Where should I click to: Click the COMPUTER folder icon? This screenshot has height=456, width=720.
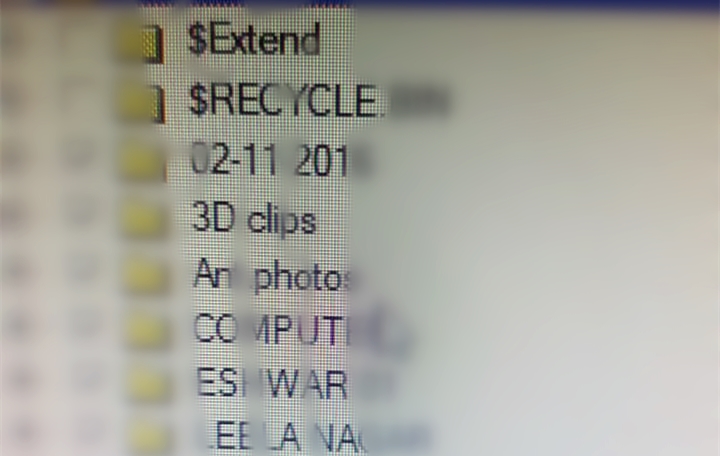coord(147,330)
